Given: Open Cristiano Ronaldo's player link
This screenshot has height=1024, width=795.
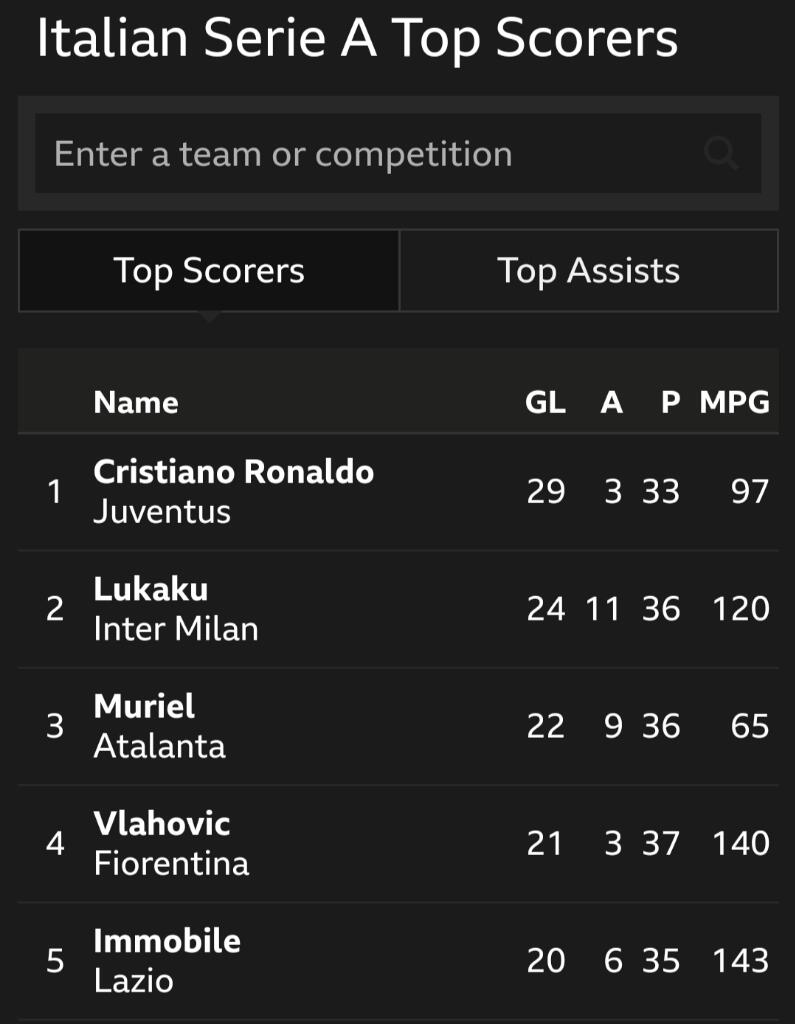Looking at the screenshot, I should click(x=233, y=472).
